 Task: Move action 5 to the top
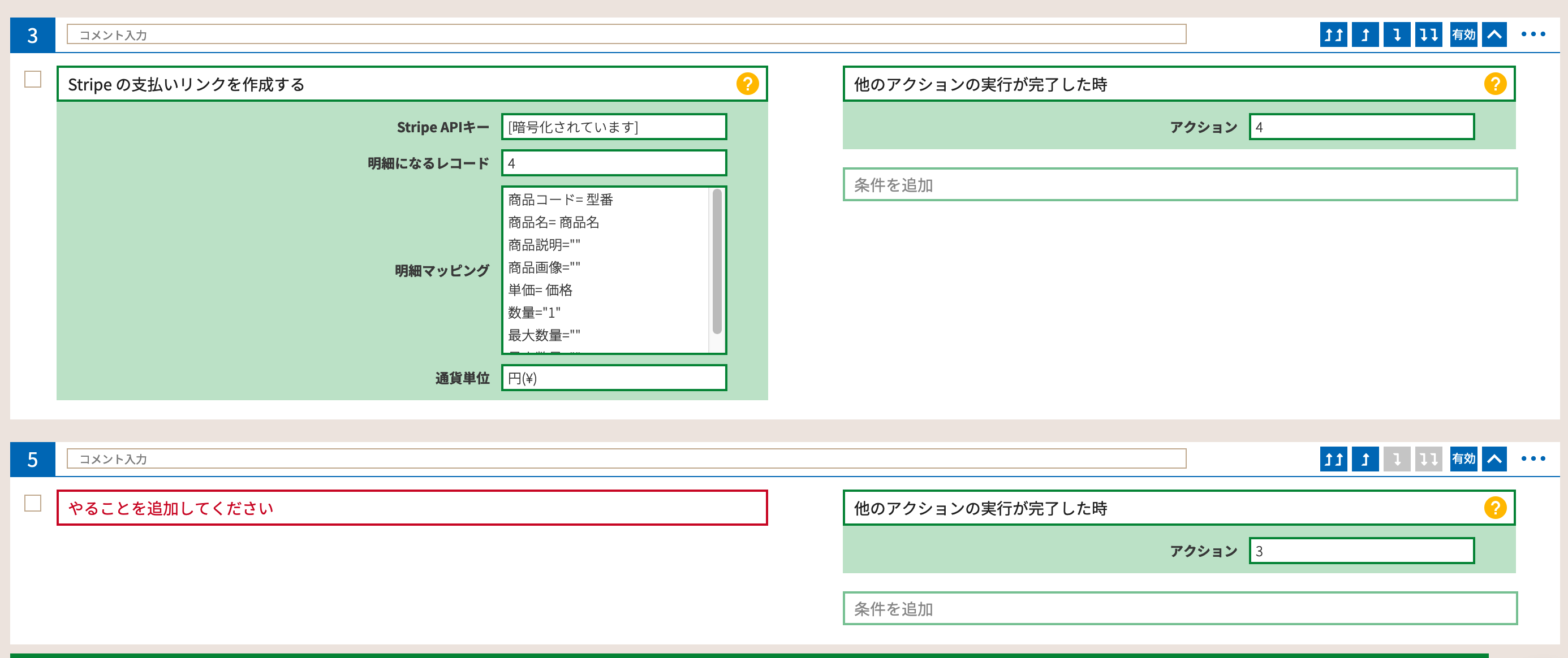tap(1333, 459)
